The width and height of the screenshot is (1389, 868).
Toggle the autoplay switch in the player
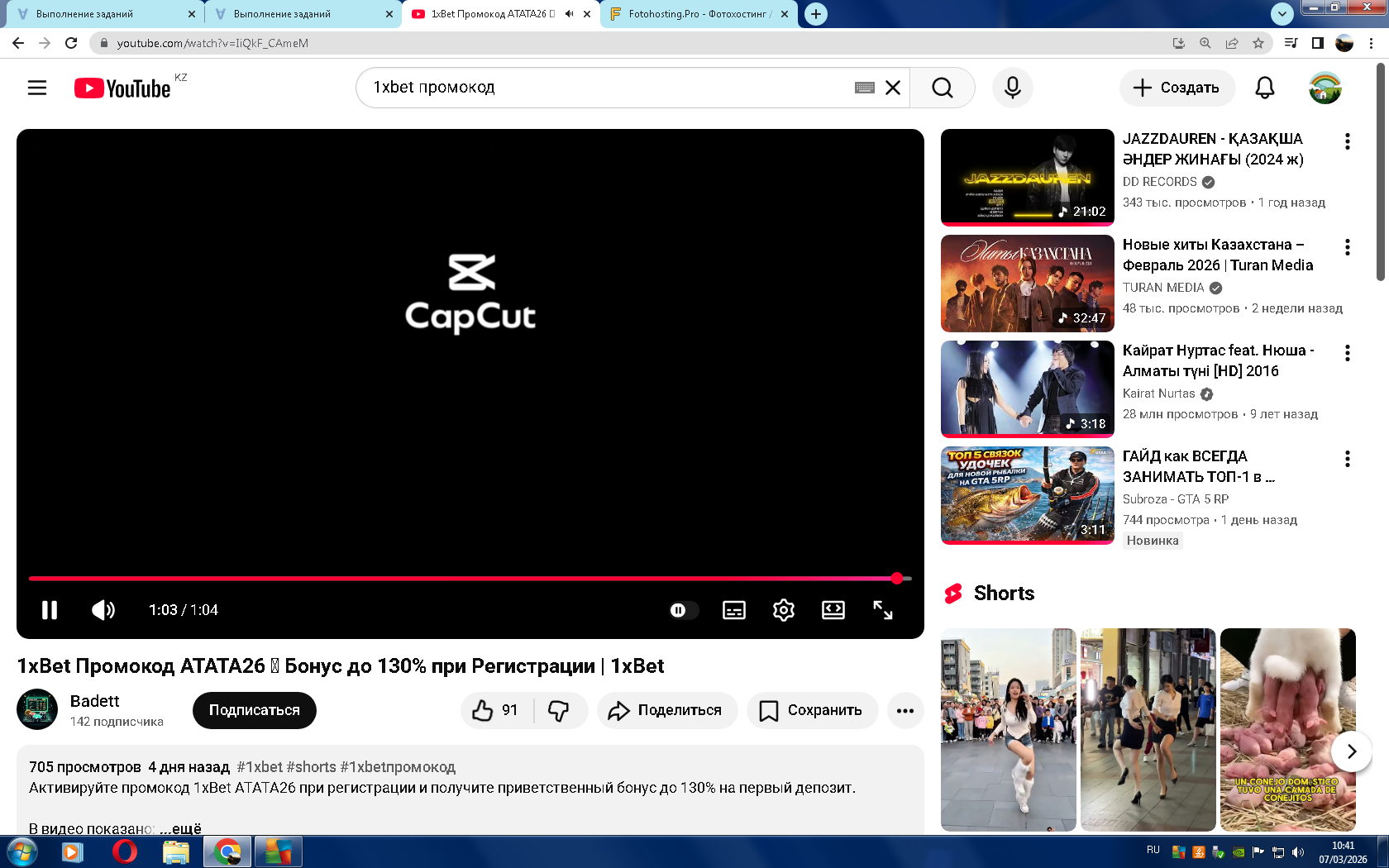[683, 610]
